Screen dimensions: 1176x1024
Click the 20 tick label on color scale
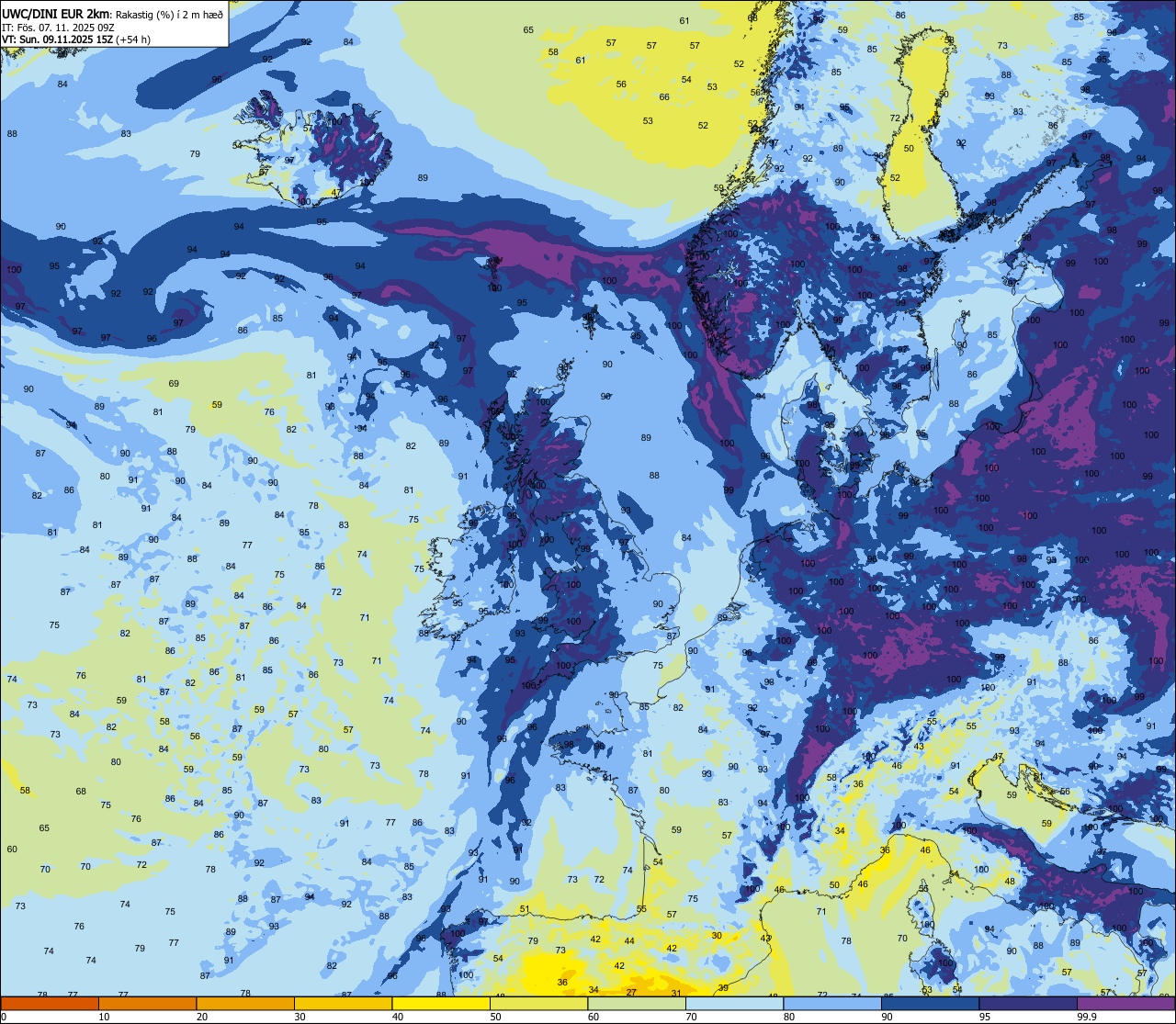point(201,1017)
